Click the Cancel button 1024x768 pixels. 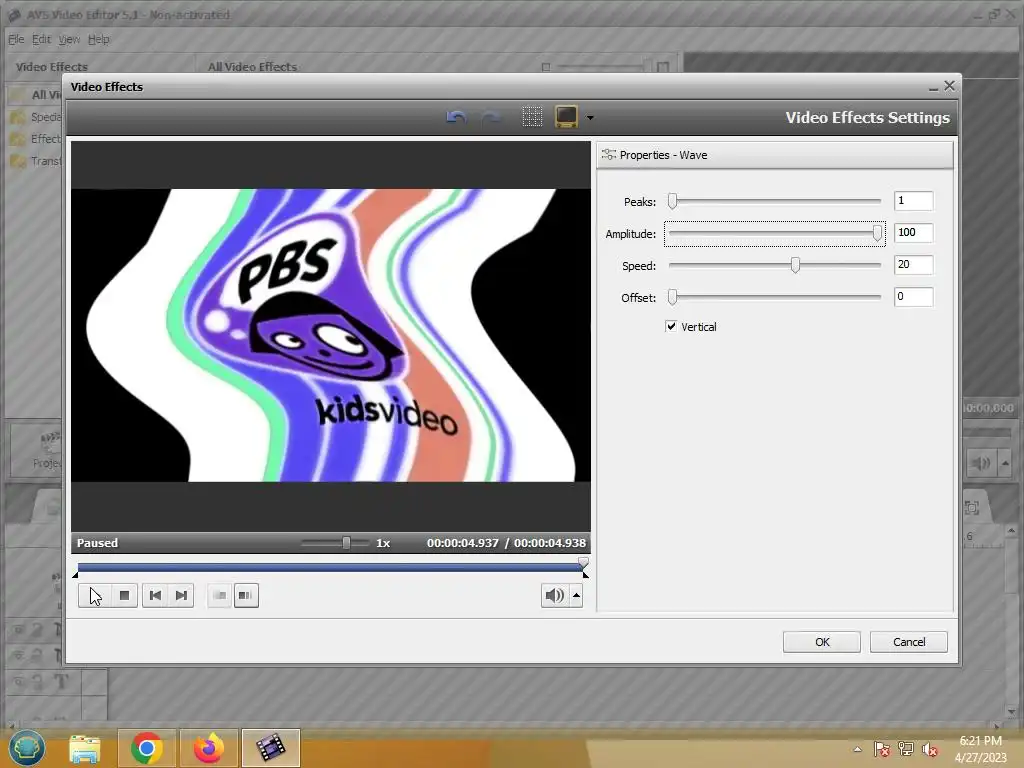click(x=908, y=642)
